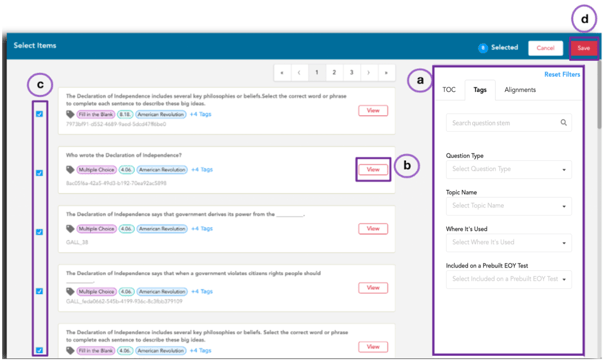Switch to the Tags tab
This screenshot has height=362, width=603.
click(x=480, y=90)
